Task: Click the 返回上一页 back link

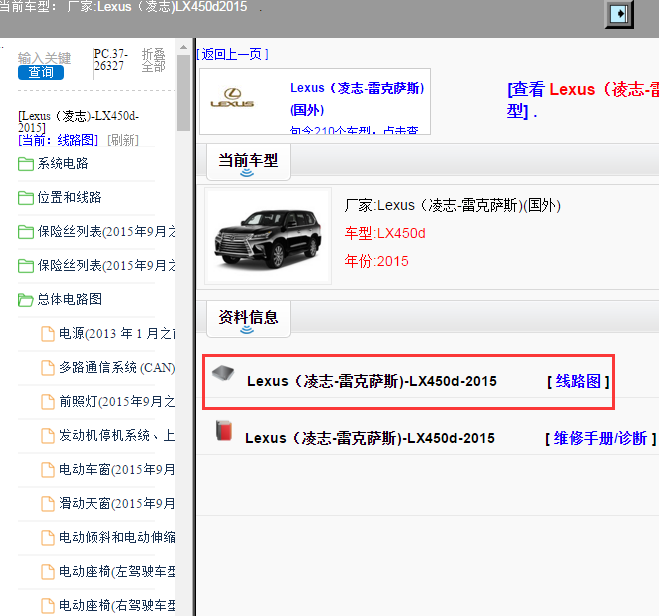Action: tap(232, 54)
